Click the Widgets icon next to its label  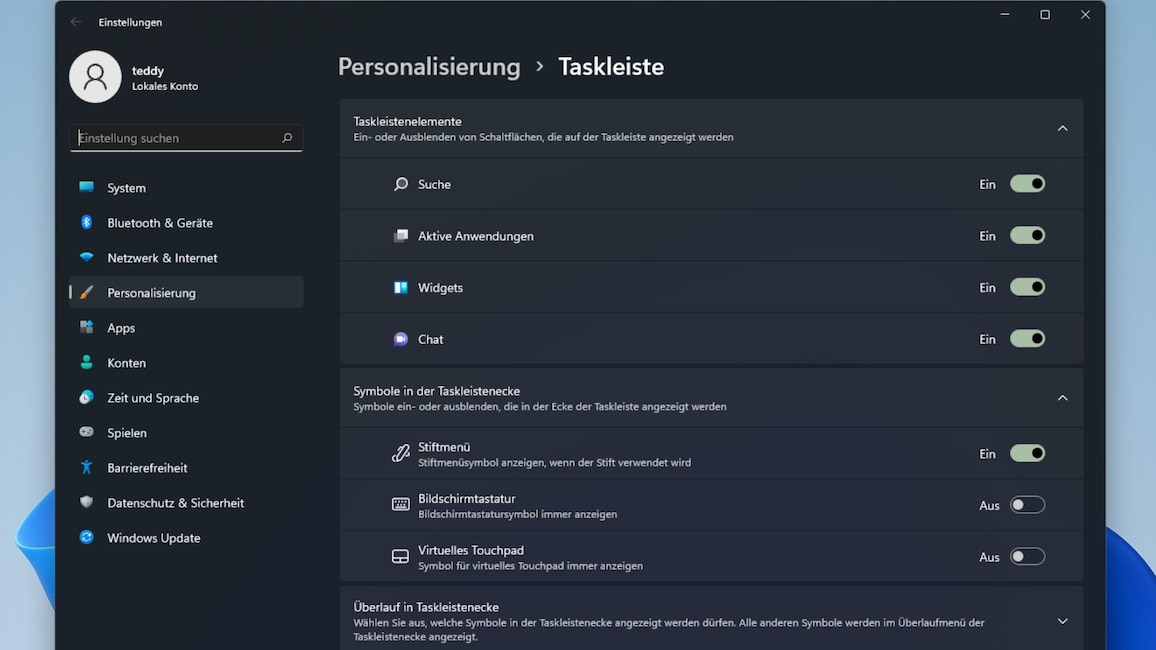click(401, 287)
